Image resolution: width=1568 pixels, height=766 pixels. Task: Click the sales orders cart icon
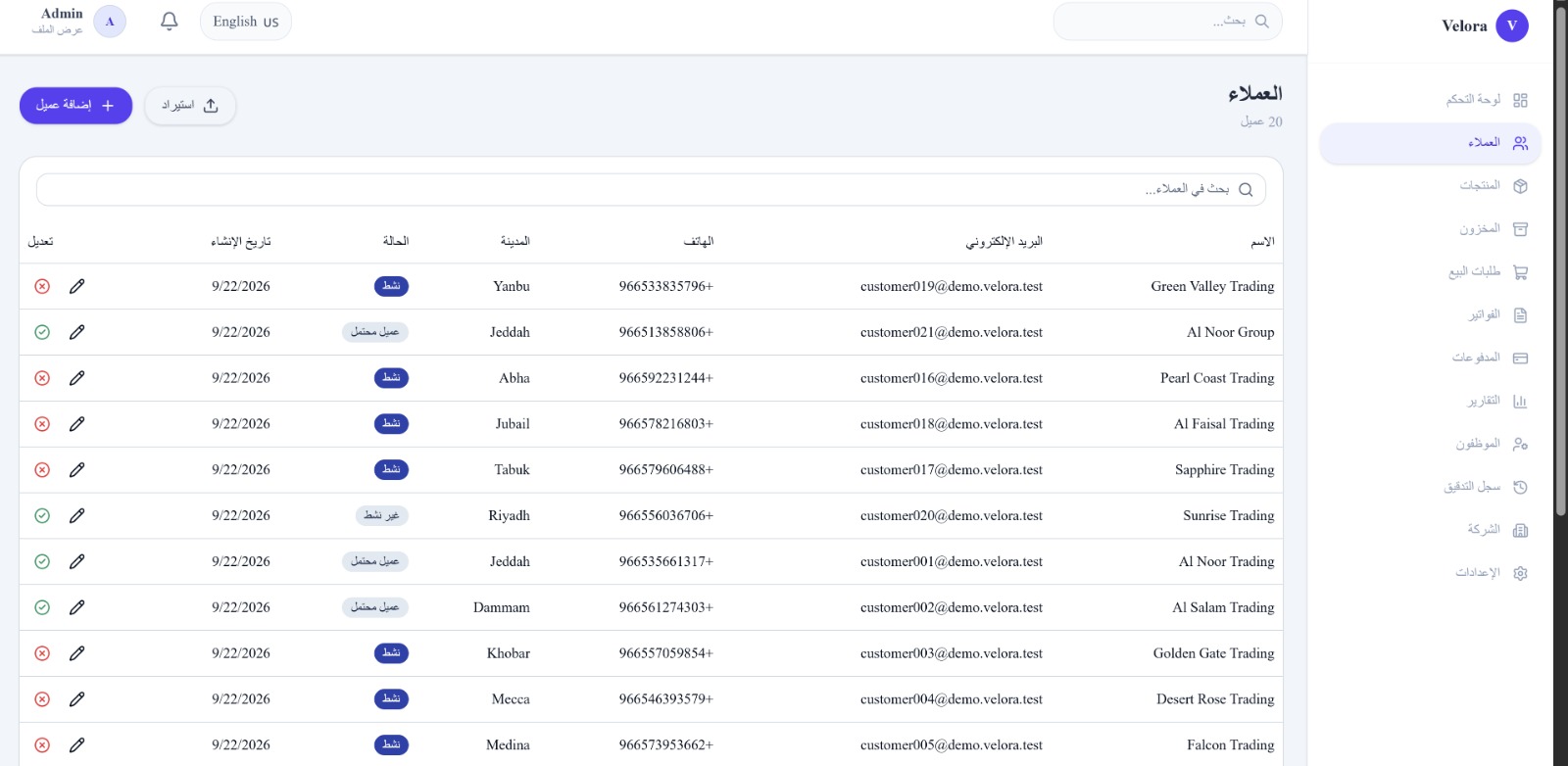coord(1520,272)
